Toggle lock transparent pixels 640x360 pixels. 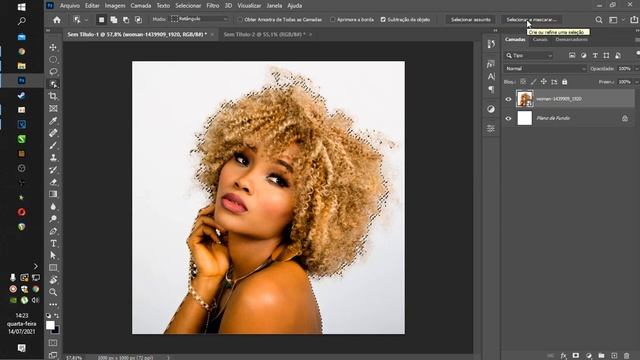coord(523,82)
